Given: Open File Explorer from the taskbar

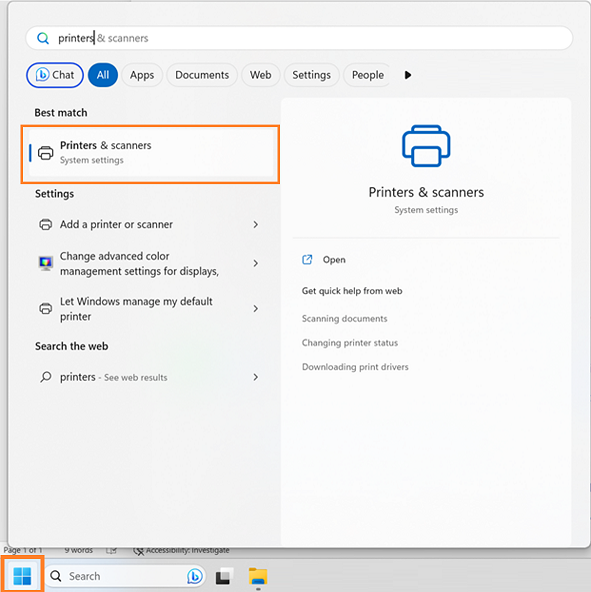Looking at the screenshot, I should coord(258,577).
